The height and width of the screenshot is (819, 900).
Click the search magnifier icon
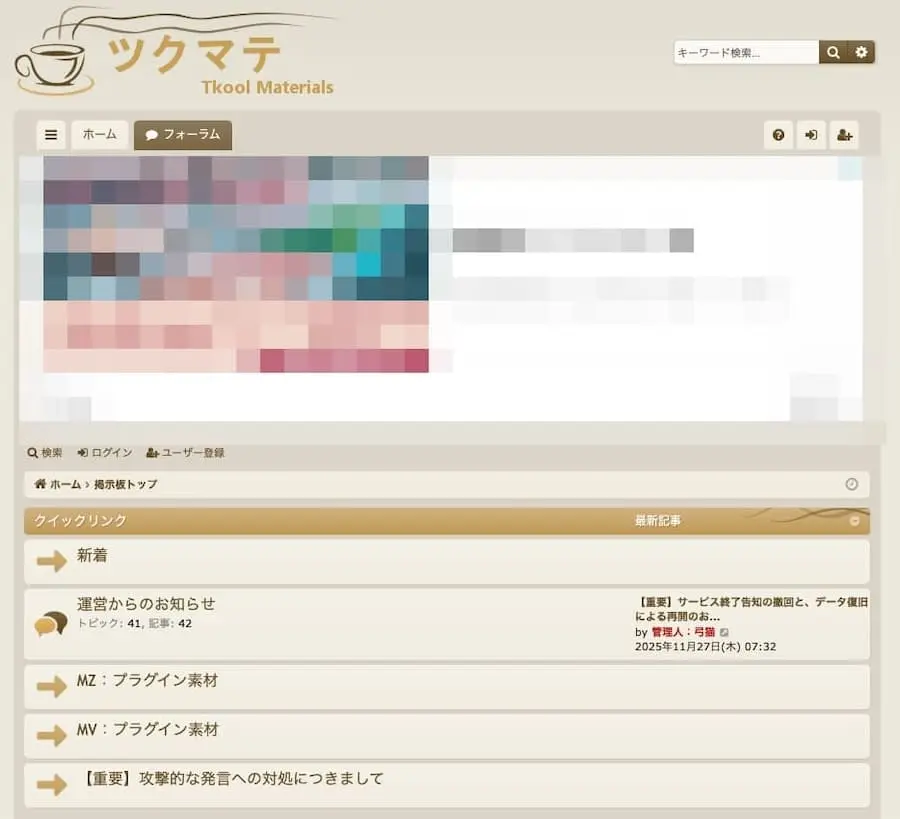click(x=833, y=51)
